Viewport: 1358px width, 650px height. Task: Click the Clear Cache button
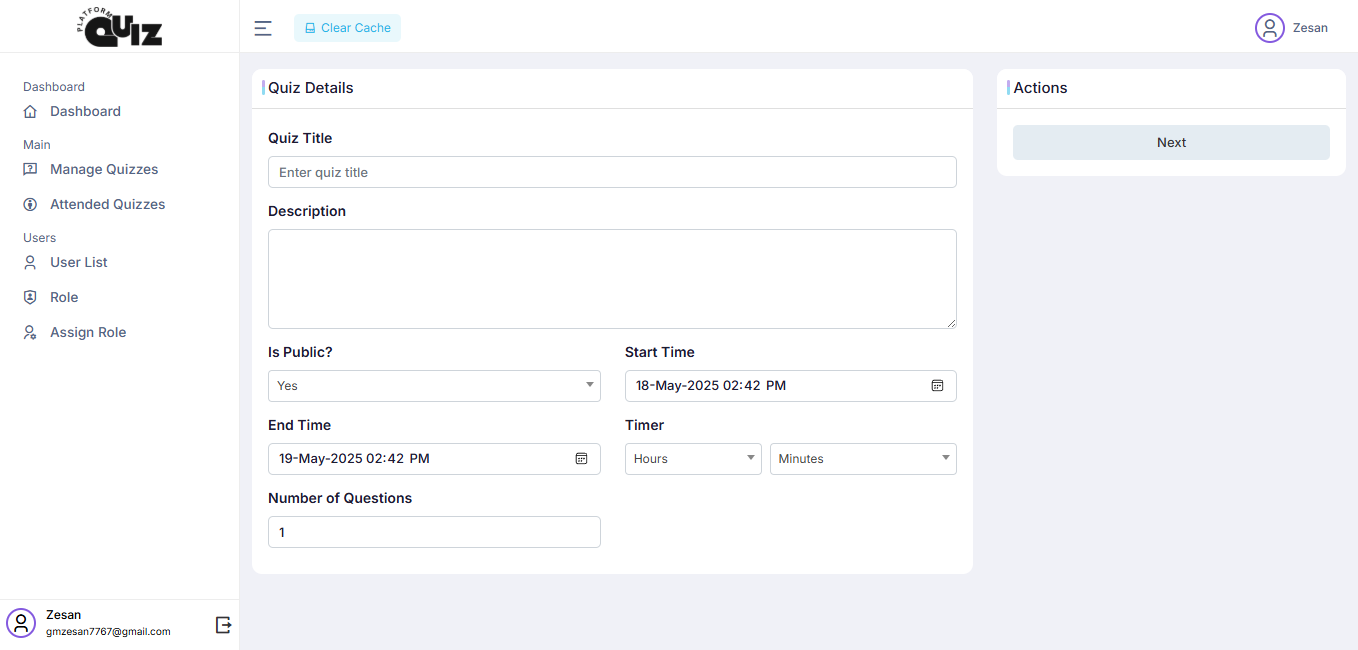click(347, 28)
